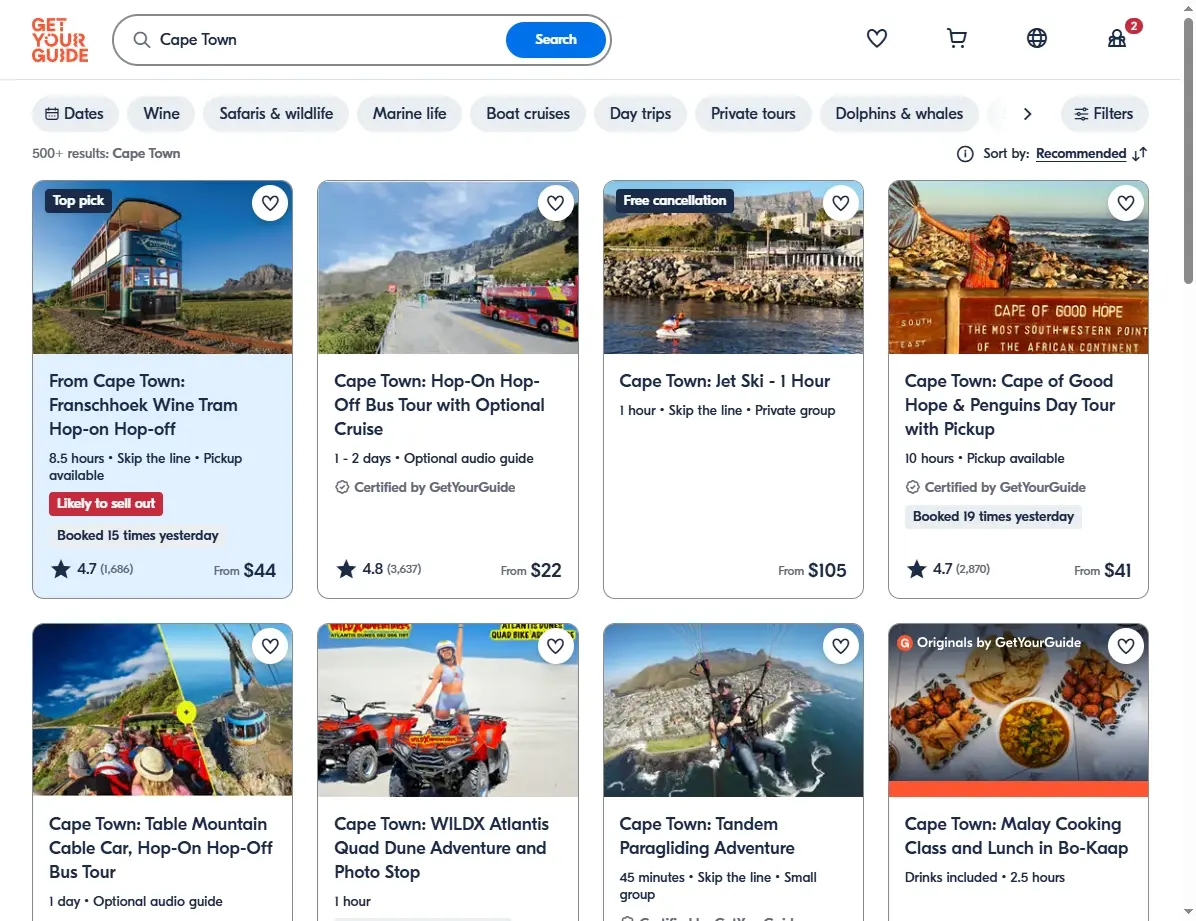
Task: Add Malay Cooking Class to wishlist
Action: [1126, 646]
